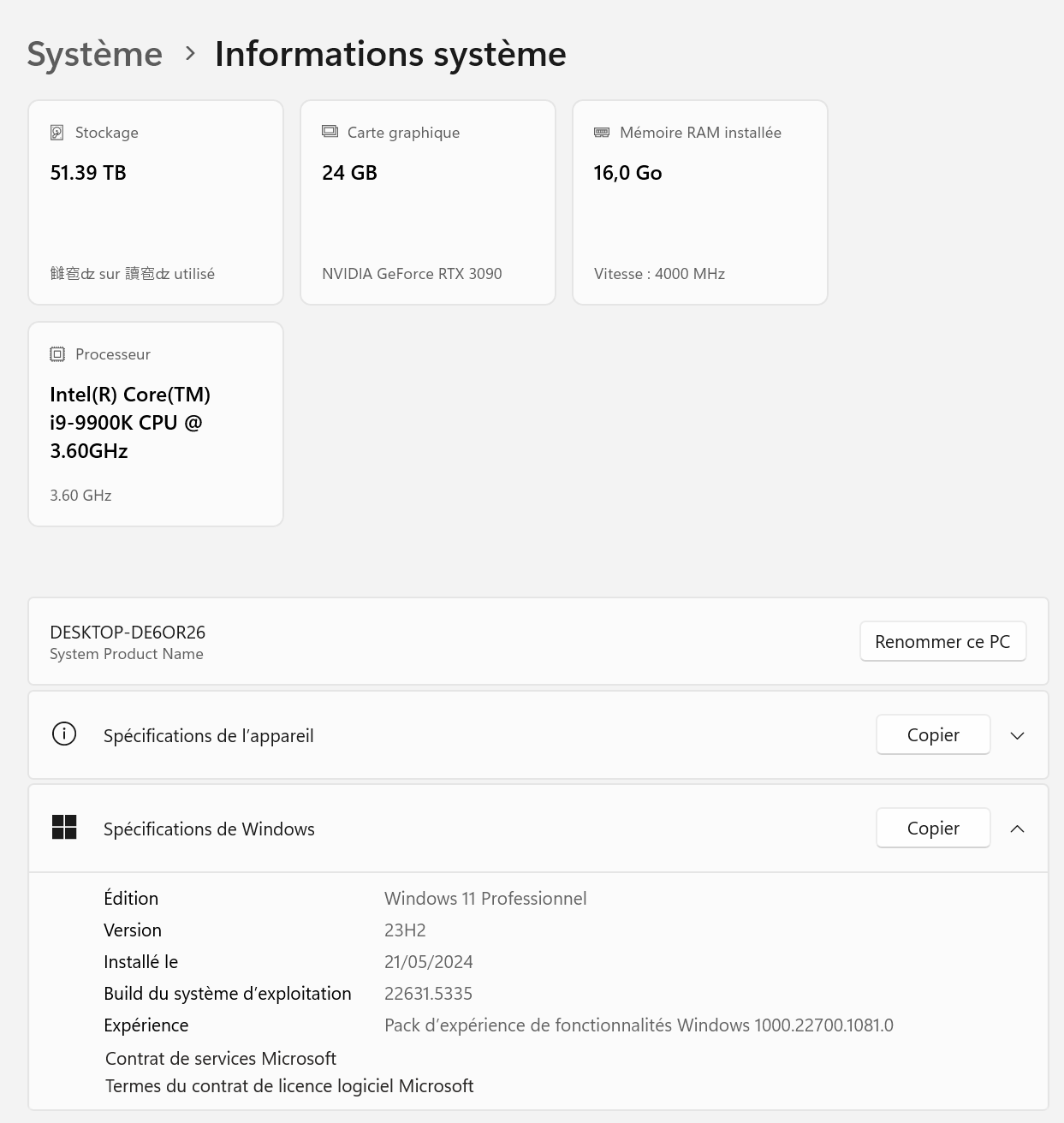Click the Processeur chip icon
Viewport: 1064px width, 1123px height.
tap(57, 354)
